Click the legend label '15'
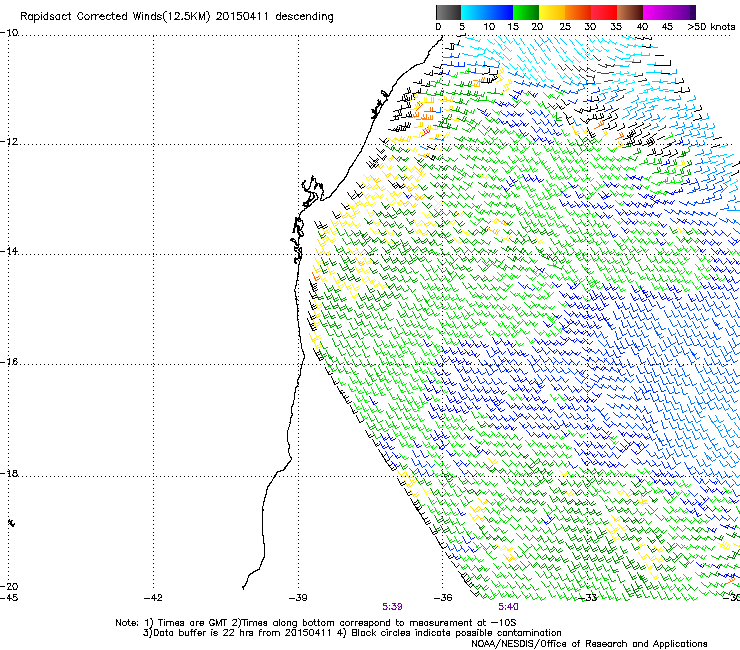740x650 pixels. [513, 27]
